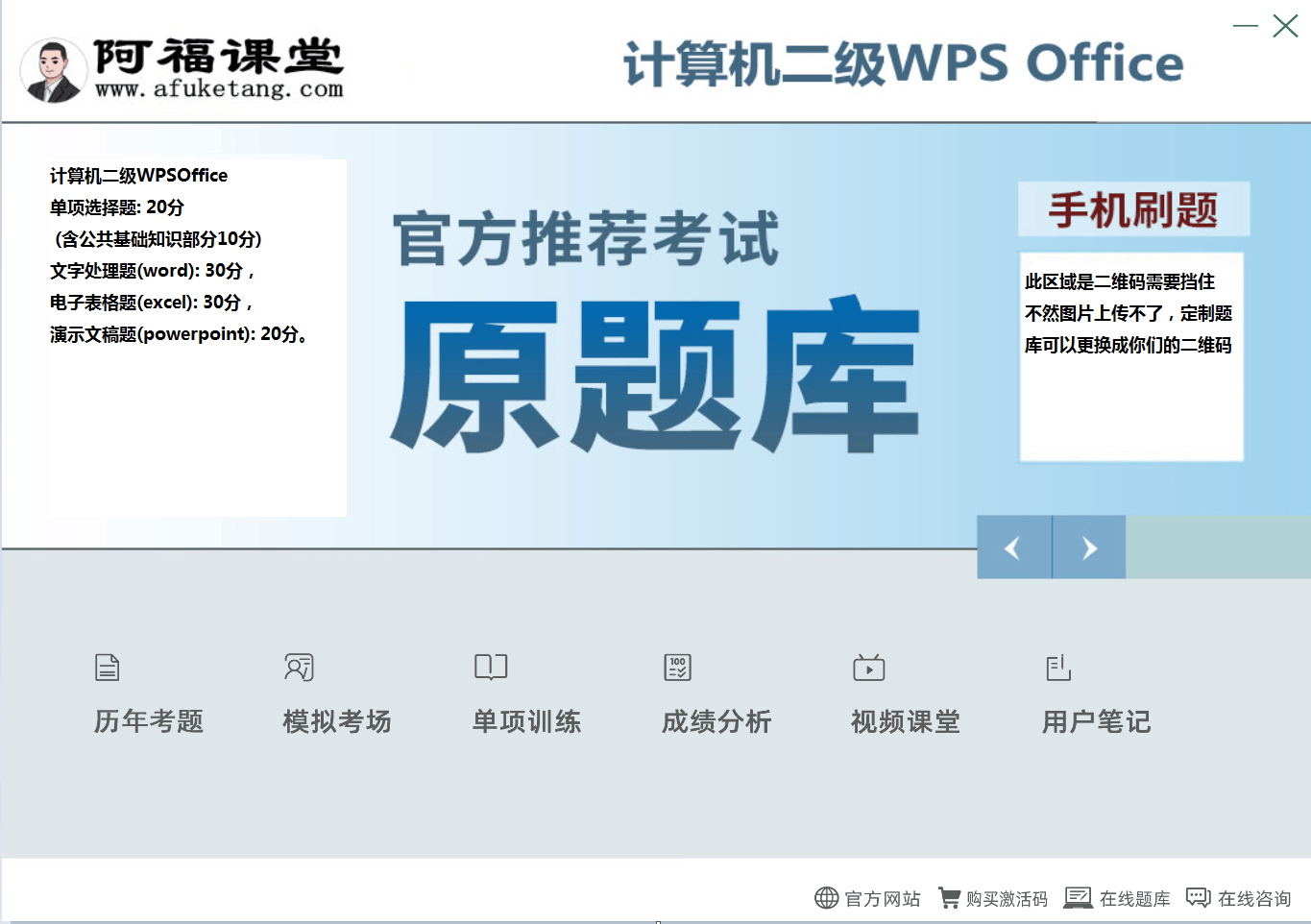This screenshot has width=1311, height=924.
Task: Click the 阿福课堂 logo
Action: tap(182, 67)
